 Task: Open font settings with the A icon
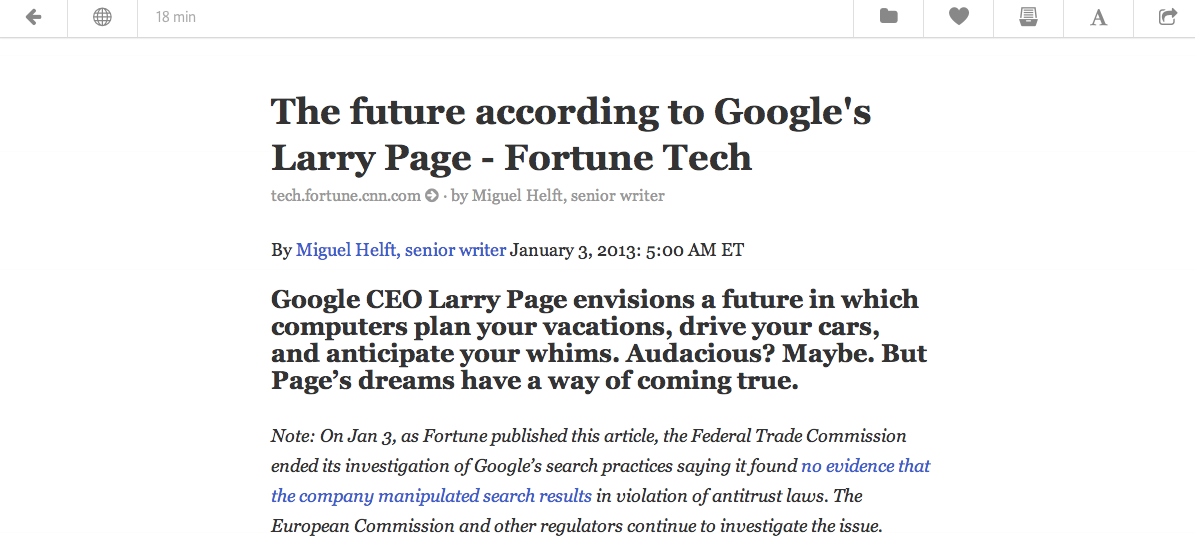tap(1098, 17)
